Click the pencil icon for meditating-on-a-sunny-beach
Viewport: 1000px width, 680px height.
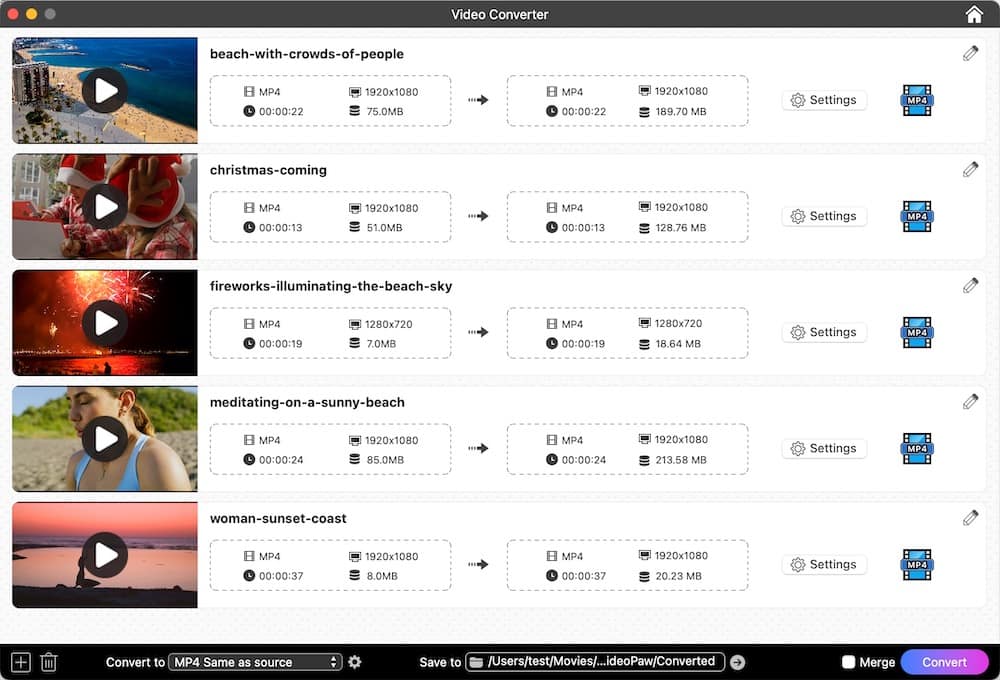pos(970,401)
